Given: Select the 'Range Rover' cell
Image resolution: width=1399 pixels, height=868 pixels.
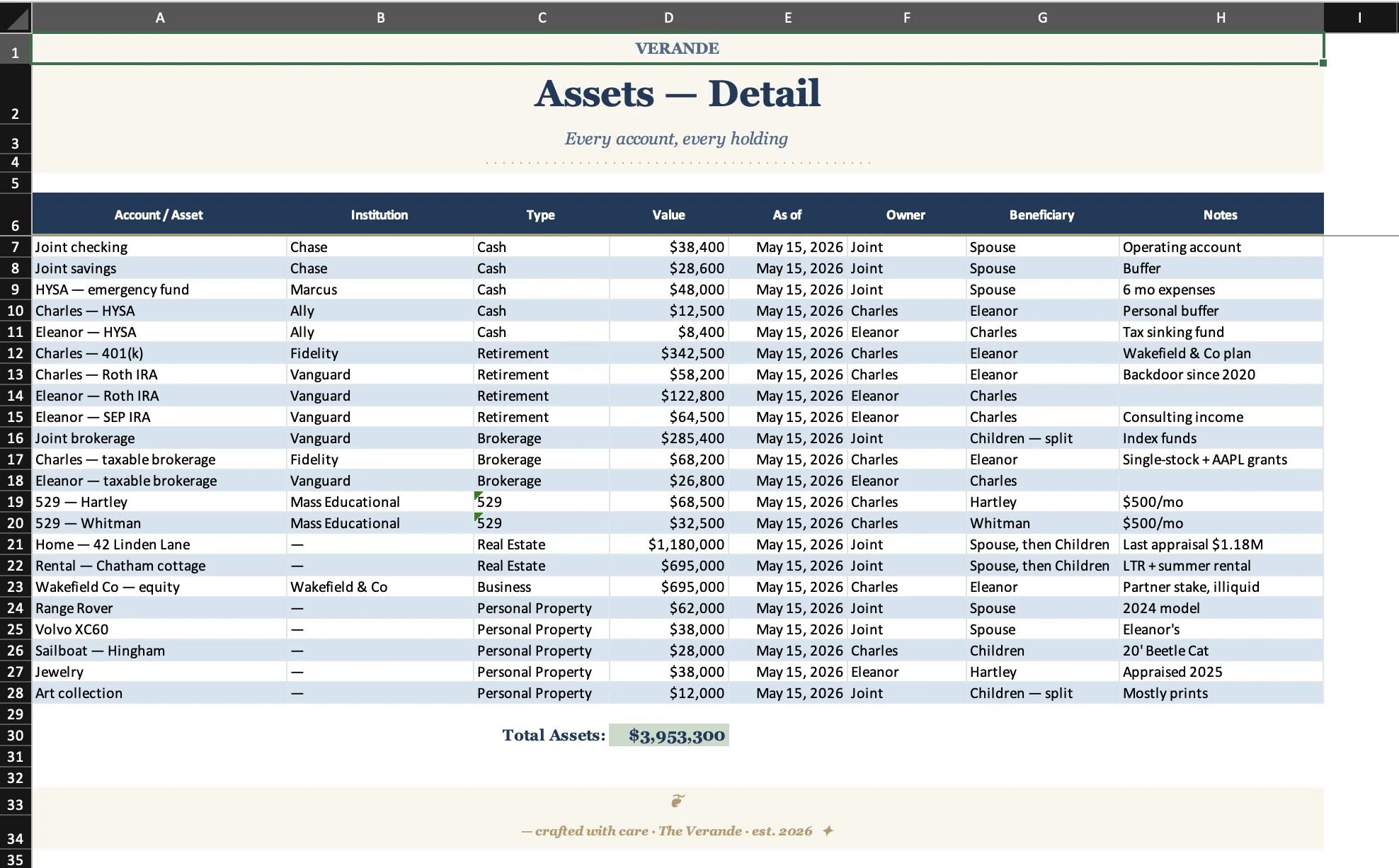Looking at the screenshot, I should pos(159,608).
